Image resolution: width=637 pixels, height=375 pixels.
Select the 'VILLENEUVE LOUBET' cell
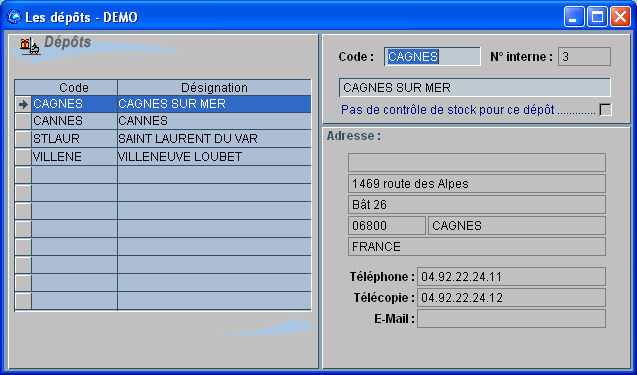[x=214, y=157]
